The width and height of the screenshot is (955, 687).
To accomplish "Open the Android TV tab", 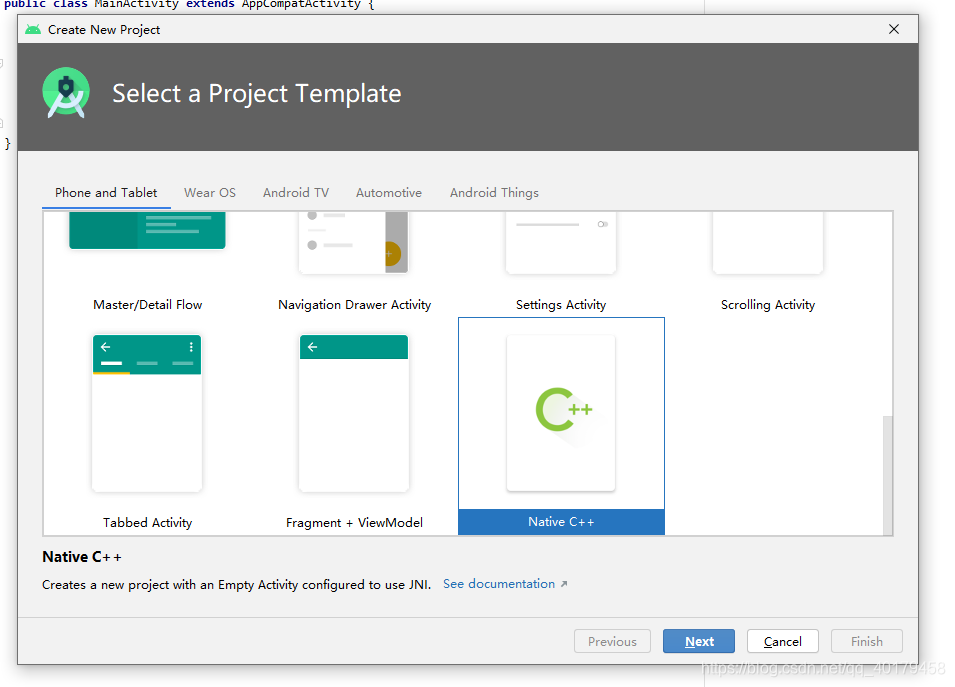I will pyautogui.click(x=296, y=192).
